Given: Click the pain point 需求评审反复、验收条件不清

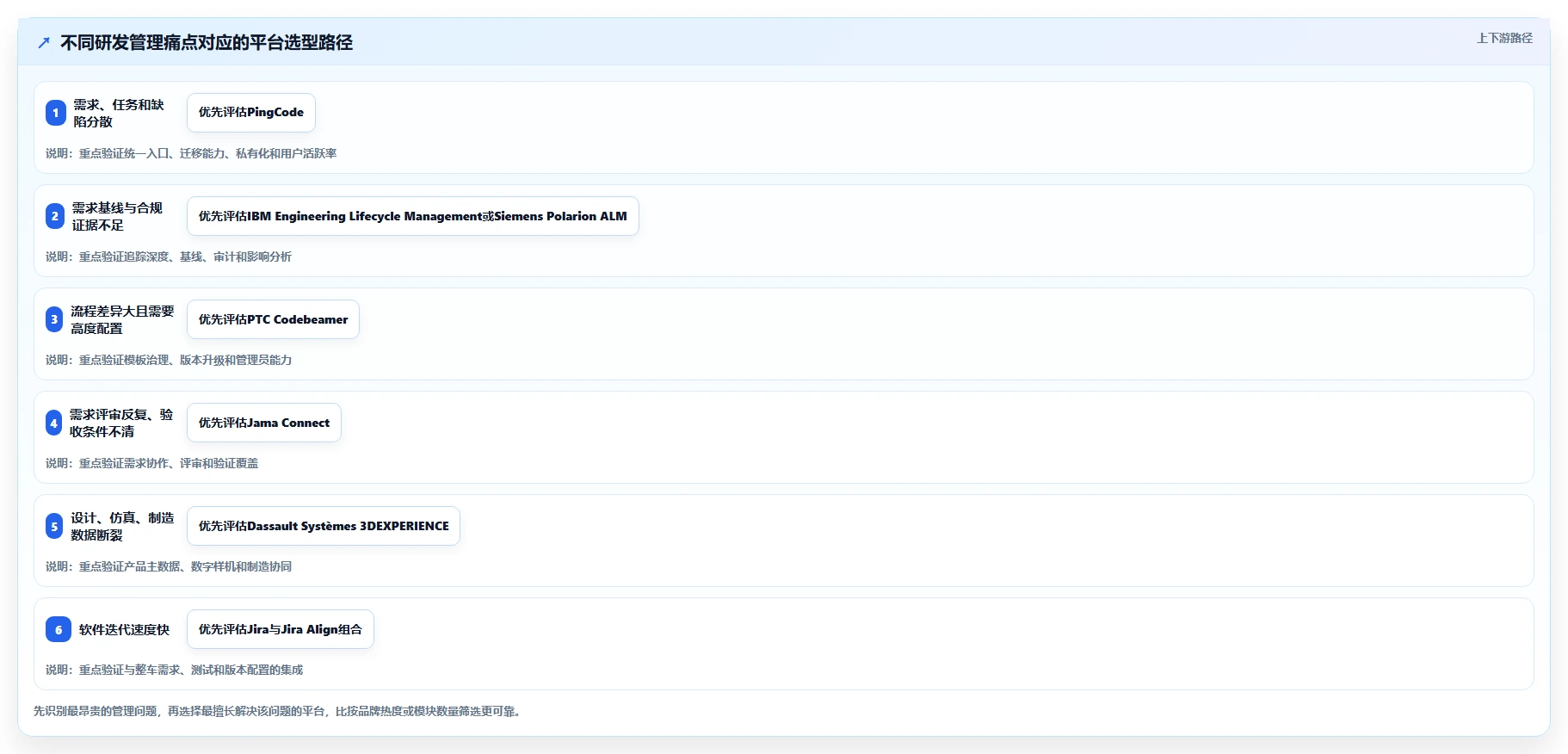Looking at the screenshot, I should click(x=121, y=423).
